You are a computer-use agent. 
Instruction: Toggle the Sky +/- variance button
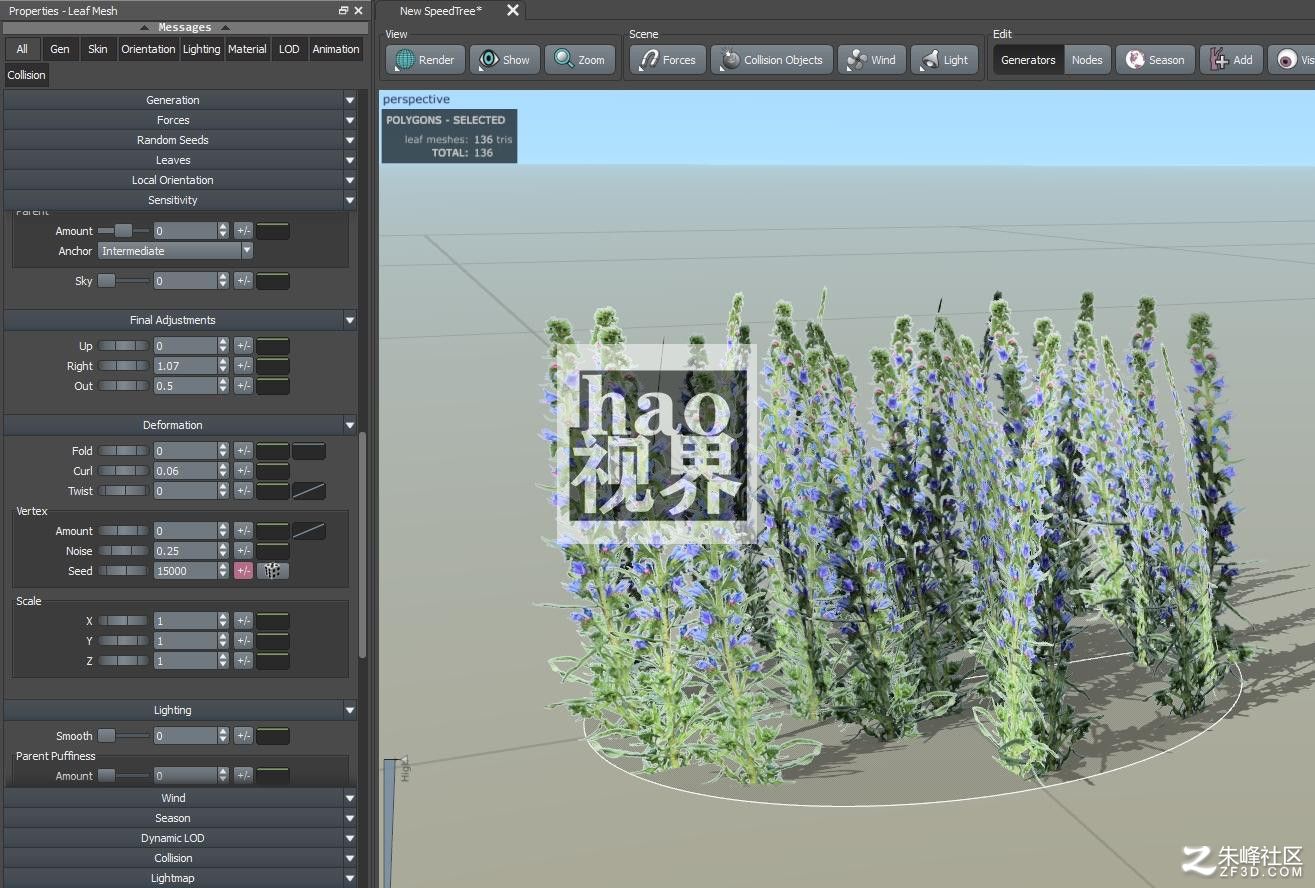[243, 281]
